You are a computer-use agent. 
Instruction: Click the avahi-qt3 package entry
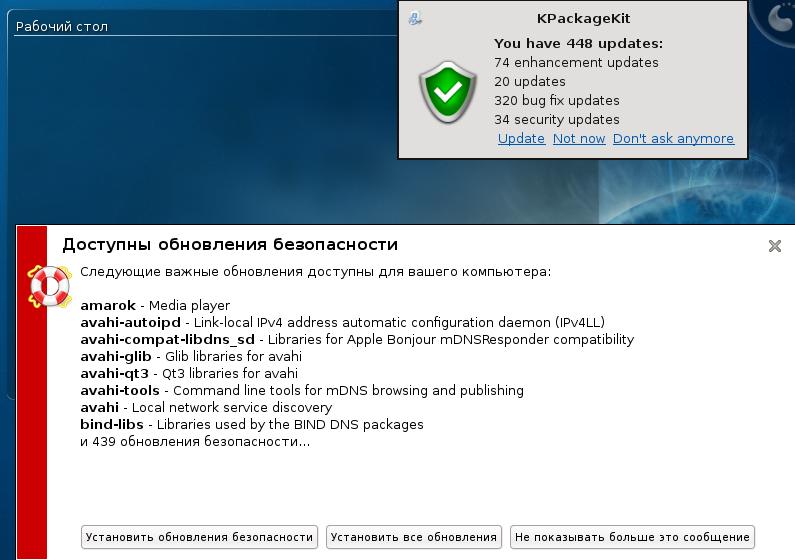point(189,374)
